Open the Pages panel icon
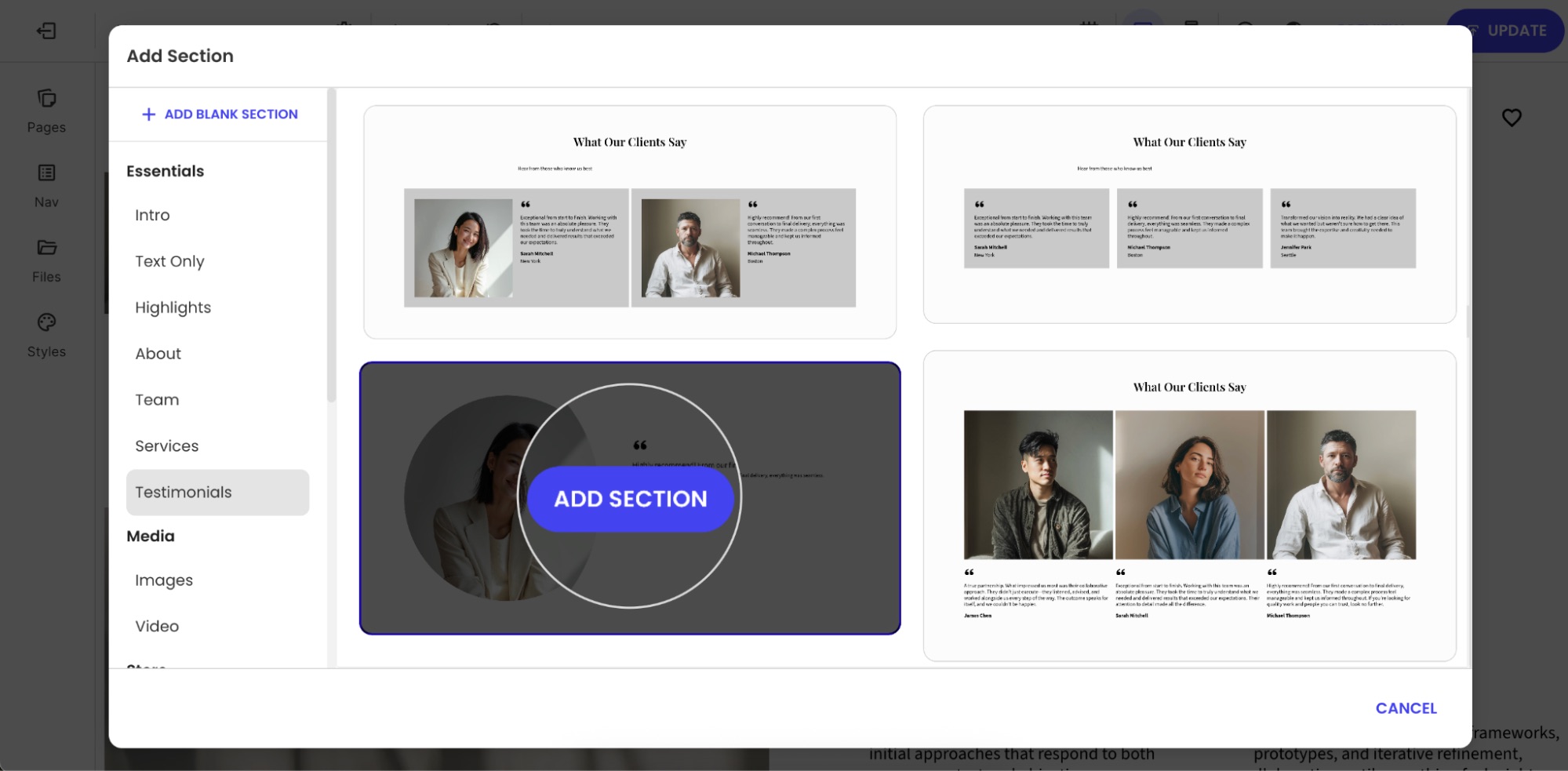Viewport: 1568px width, 771px height. coord(46,98)
